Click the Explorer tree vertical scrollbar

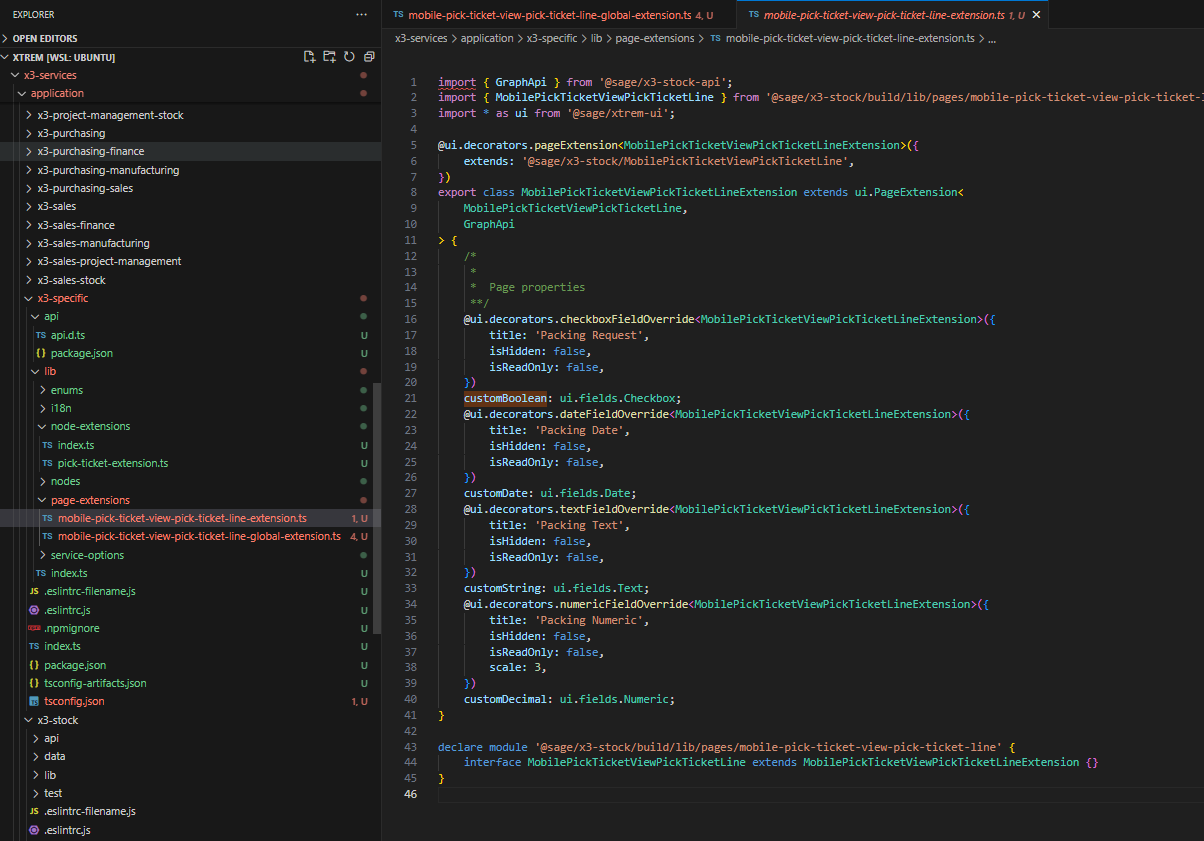377,507
